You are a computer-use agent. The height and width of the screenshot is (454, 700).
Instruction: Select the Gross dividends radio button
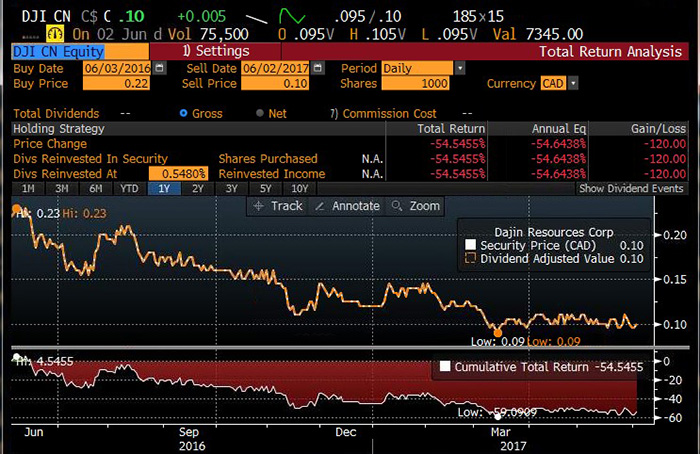[183, 114]
